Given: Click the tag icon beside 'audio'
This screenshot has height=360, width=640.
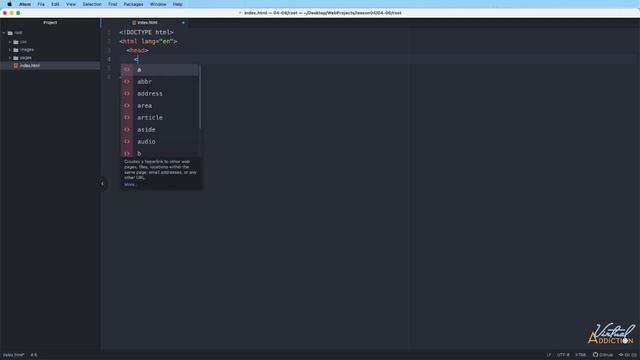Looking at the screenshot, I should (127, 142).
